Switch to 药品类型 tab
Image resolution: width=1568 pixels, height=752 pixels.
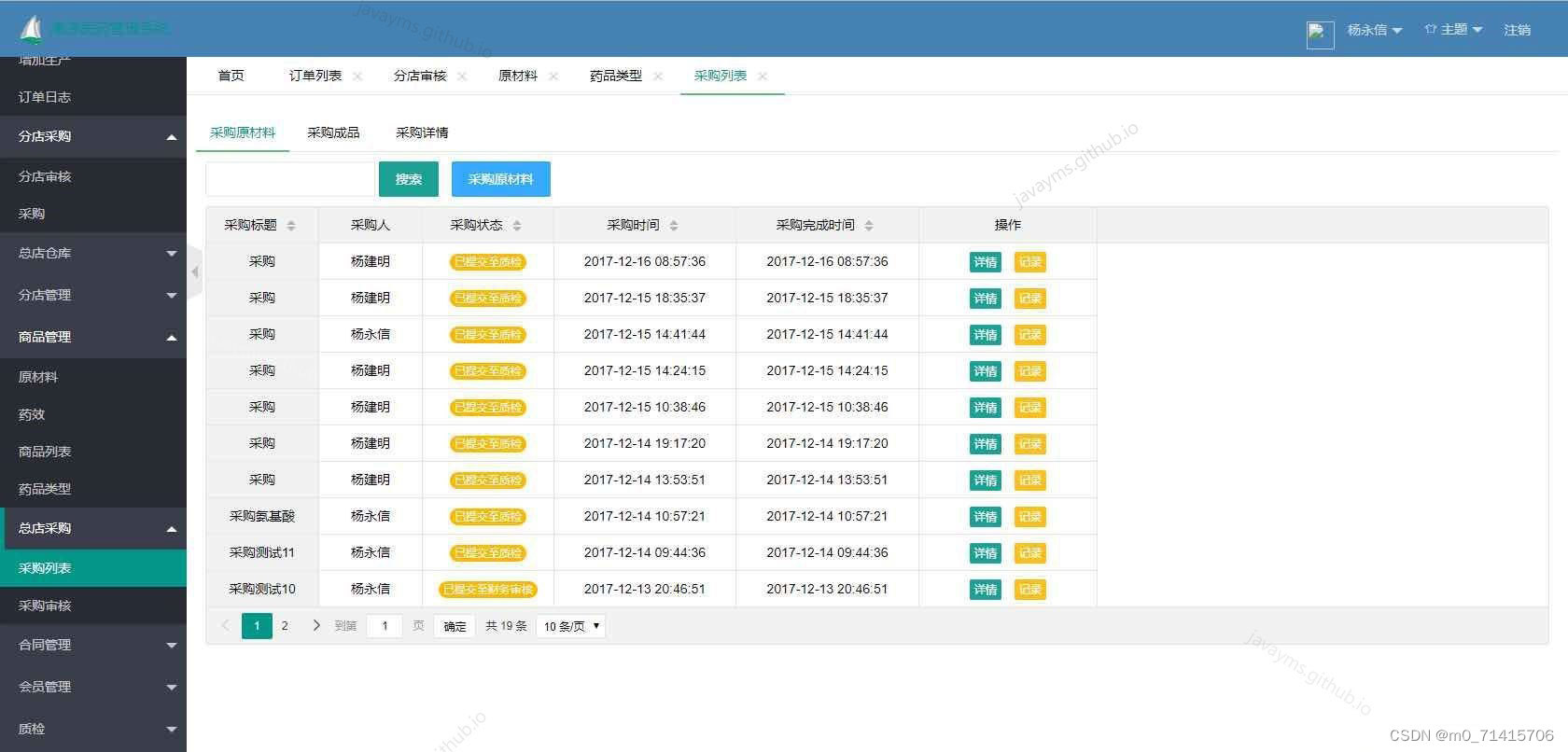pos(616,76)
